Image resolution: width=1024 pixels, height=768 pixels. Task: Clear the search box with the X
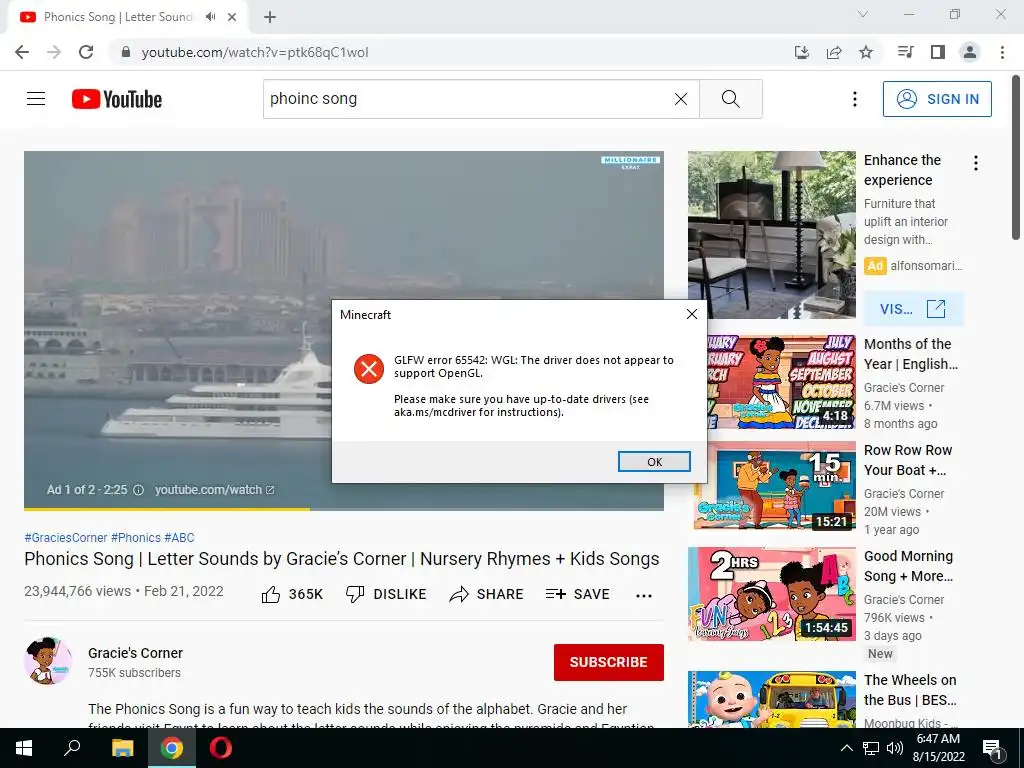tap(680, 99)
